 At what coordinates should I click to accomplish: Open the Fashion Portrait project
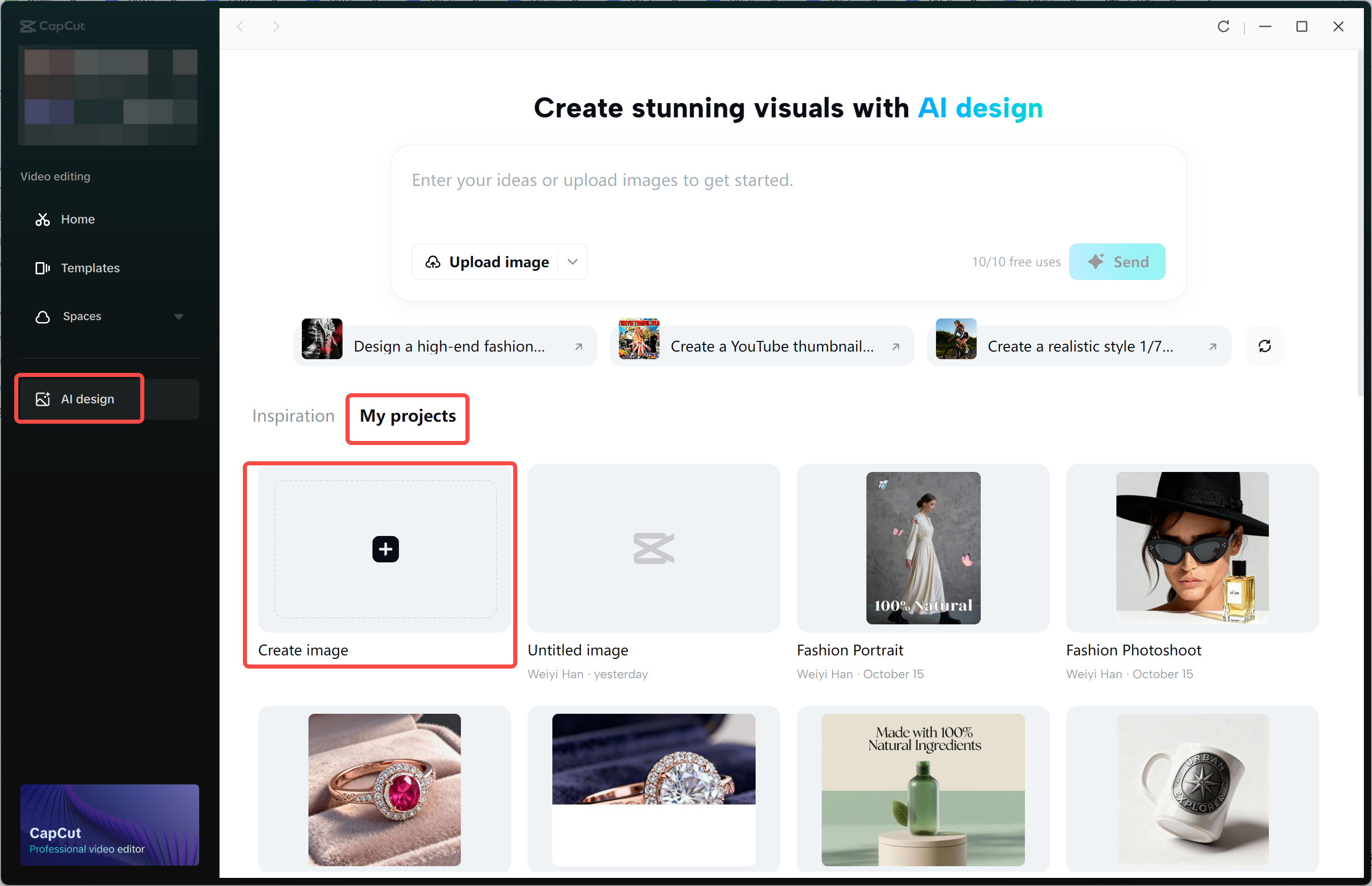(x=922, y=548)
